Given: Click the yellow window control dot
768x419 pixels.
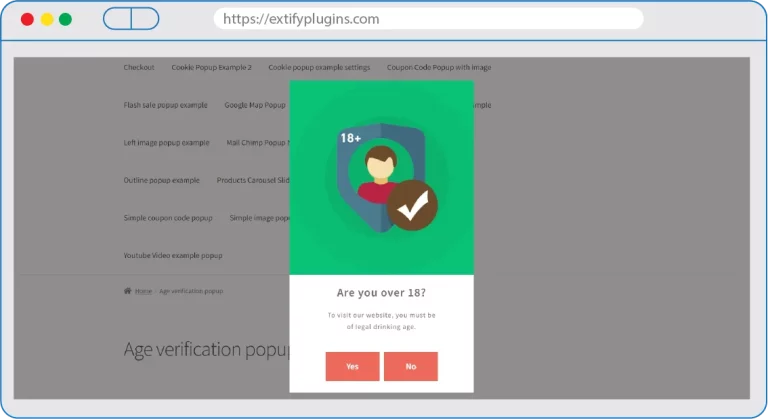Looking at the screenshot, I should 46,19.
